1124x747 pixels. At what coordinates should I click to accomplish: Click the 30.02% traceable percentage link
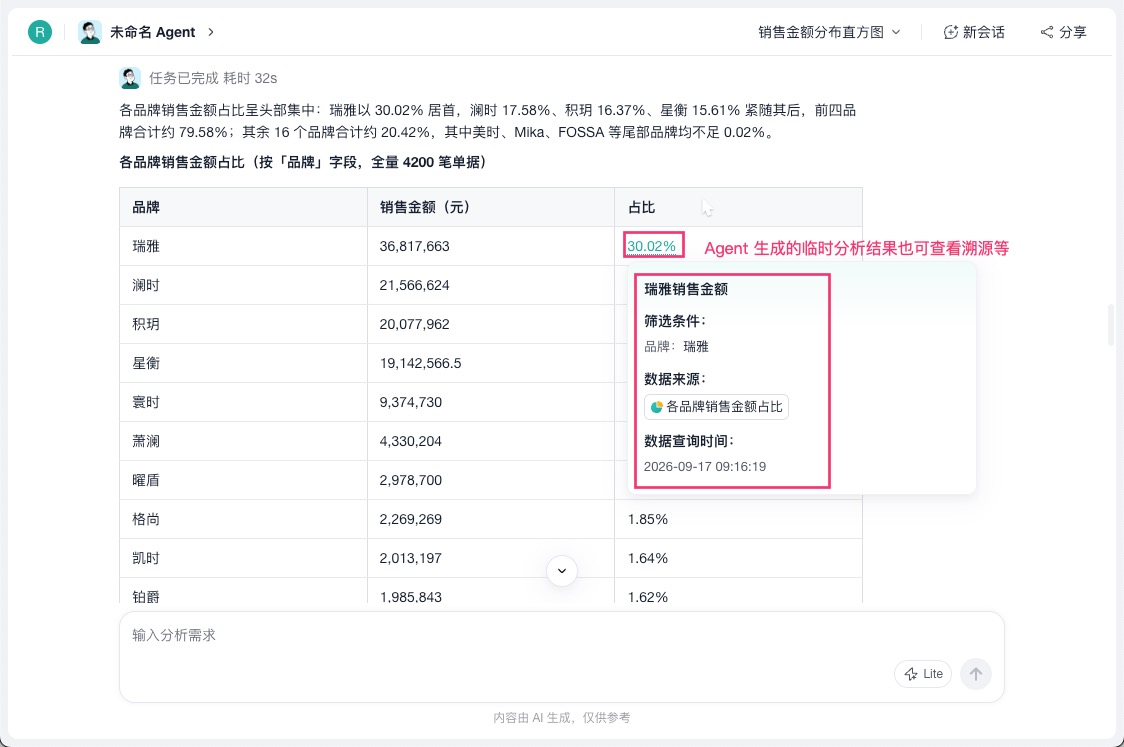(652, 246)
